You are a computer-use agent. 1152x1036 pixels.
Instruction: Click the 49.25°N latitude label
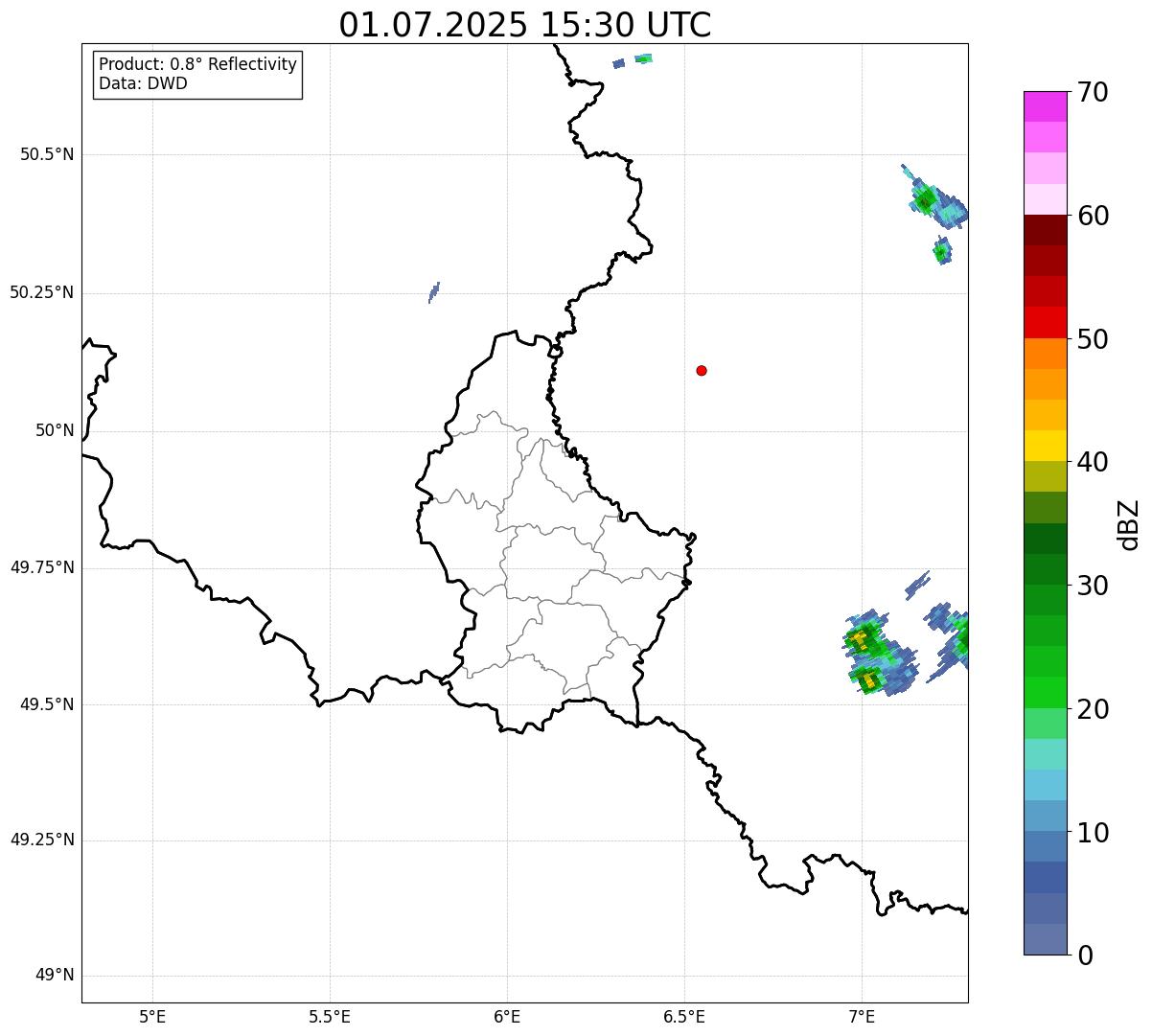42,840
